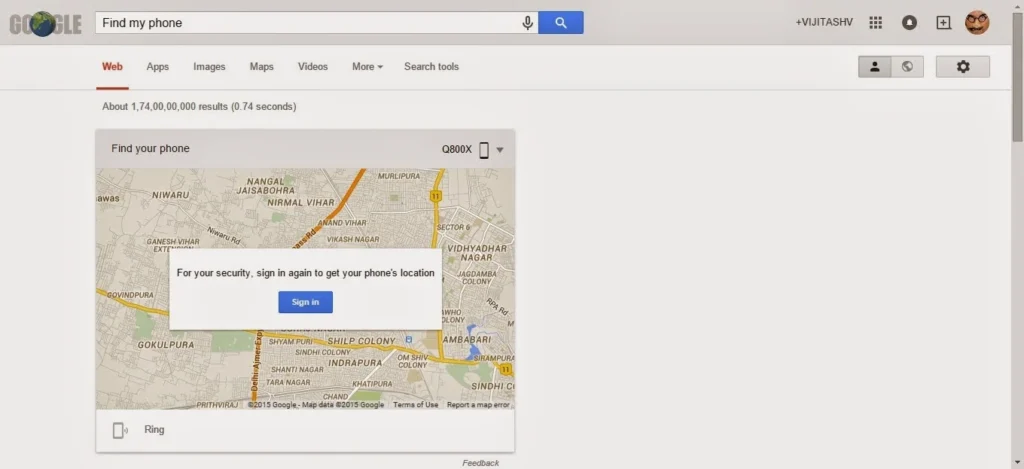Expand the More dropdown menu
Viewport: 1024px width, 469px height.
click(x=367, y=67)
